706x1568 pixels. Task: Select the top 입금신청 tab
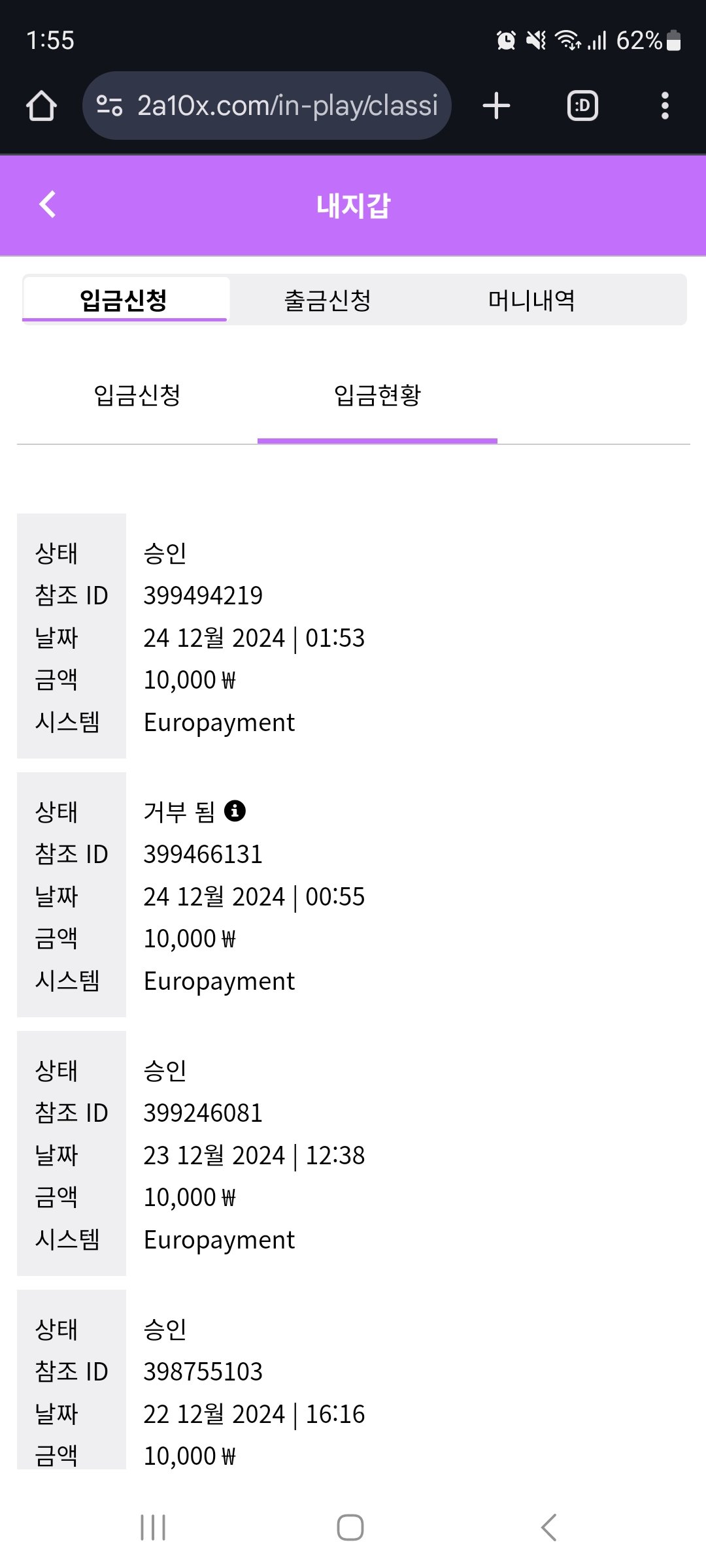124,301
